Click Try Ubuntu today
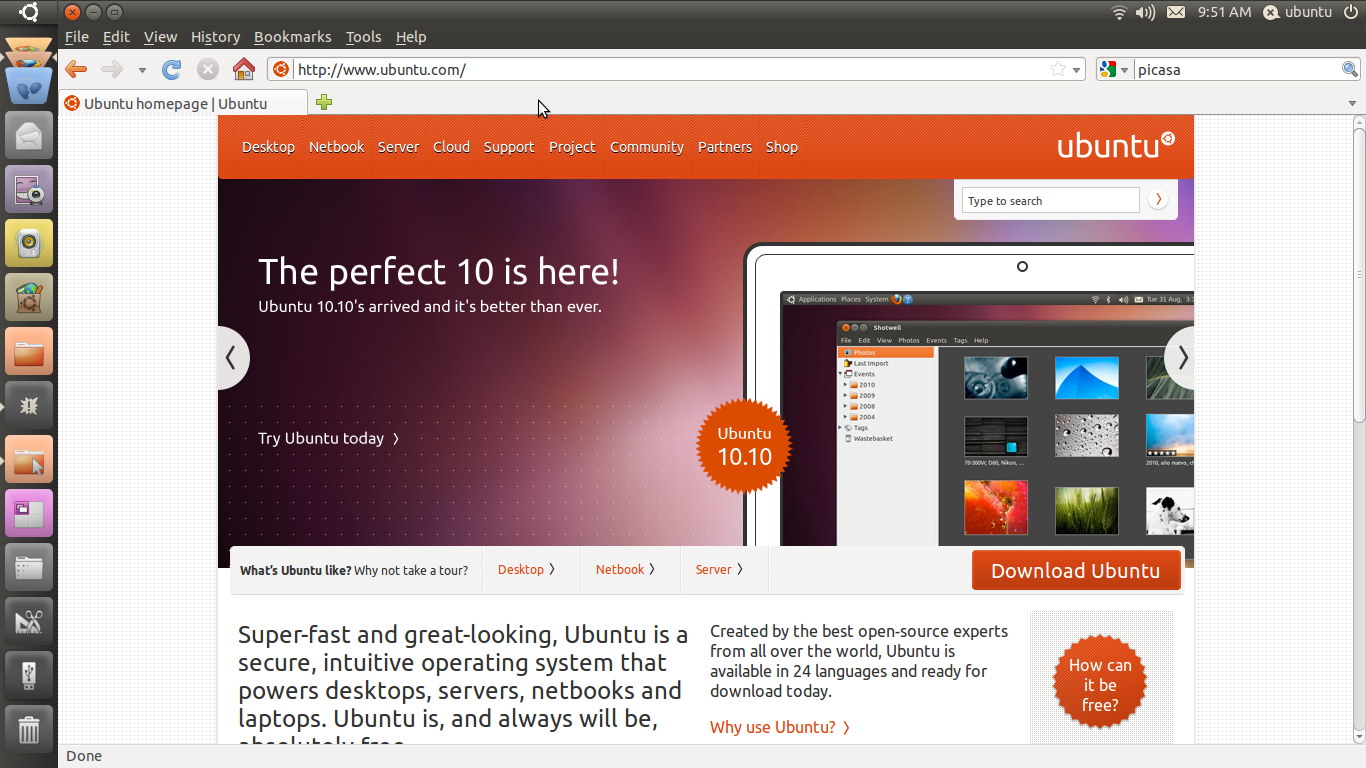 (x=322, y=438)
